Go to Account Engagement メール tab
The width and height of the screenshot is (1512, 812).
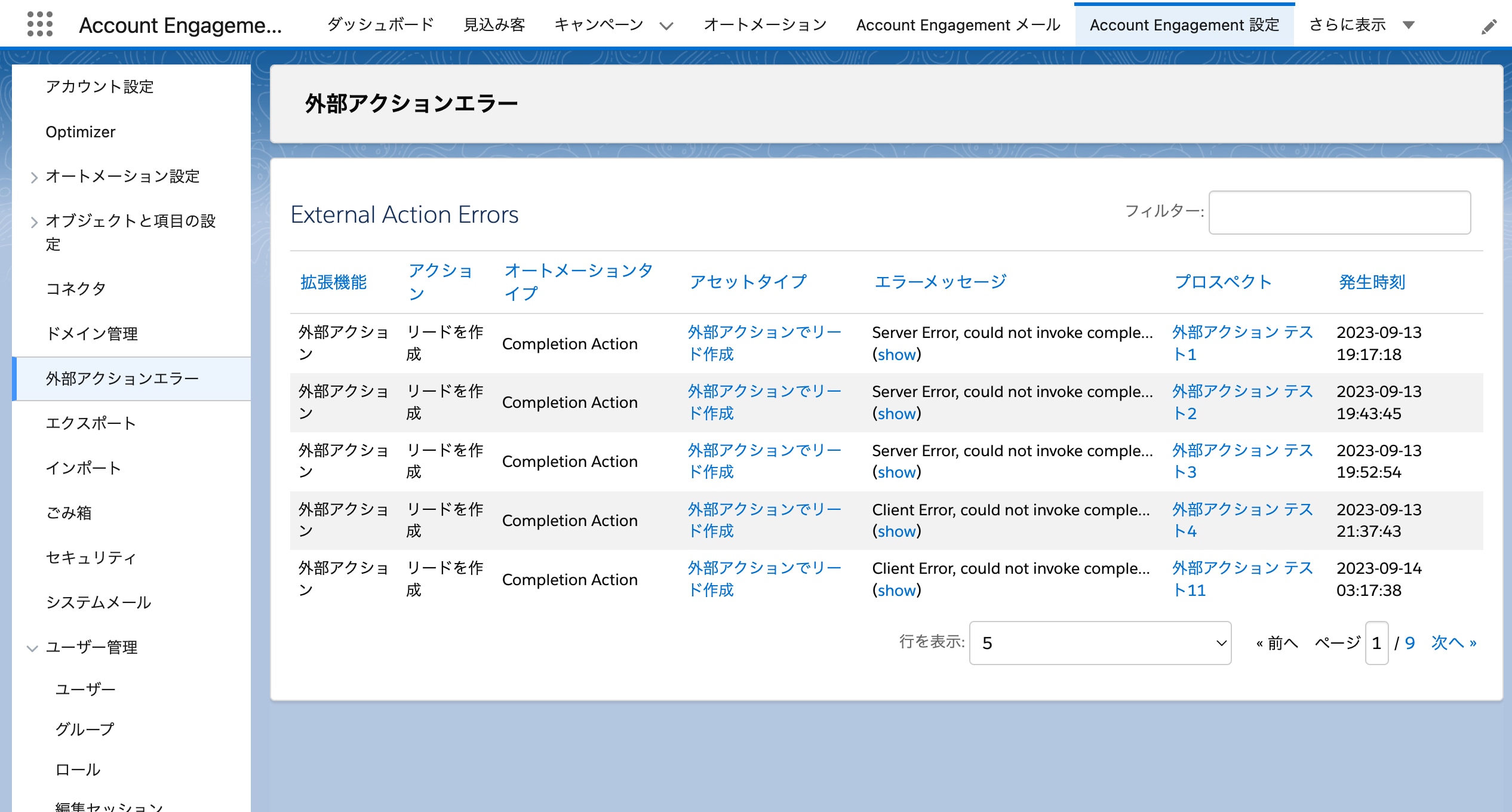(x=958, y=25)
